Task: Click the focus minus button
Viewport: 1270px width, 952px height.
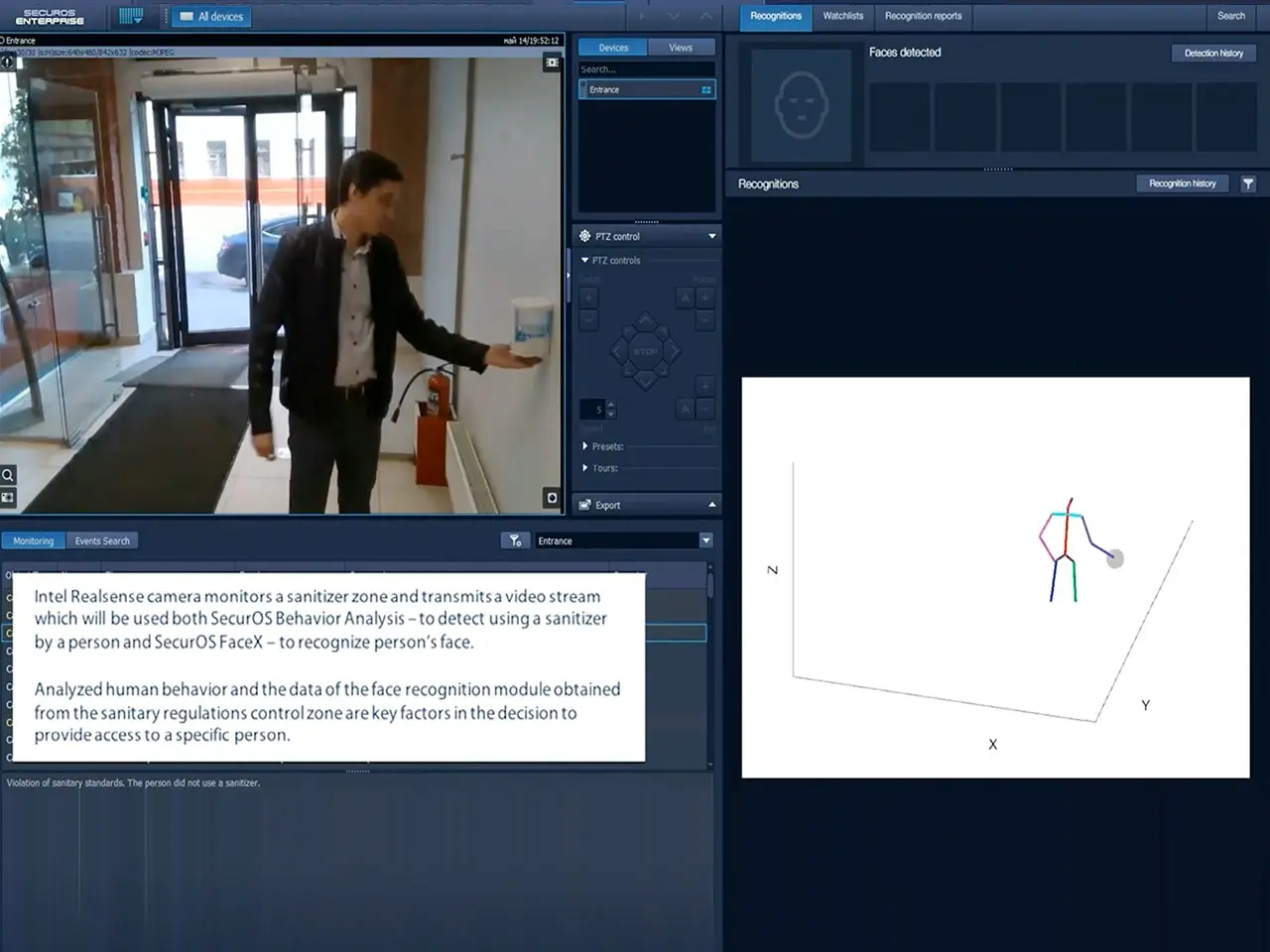Action: [705, 320]
